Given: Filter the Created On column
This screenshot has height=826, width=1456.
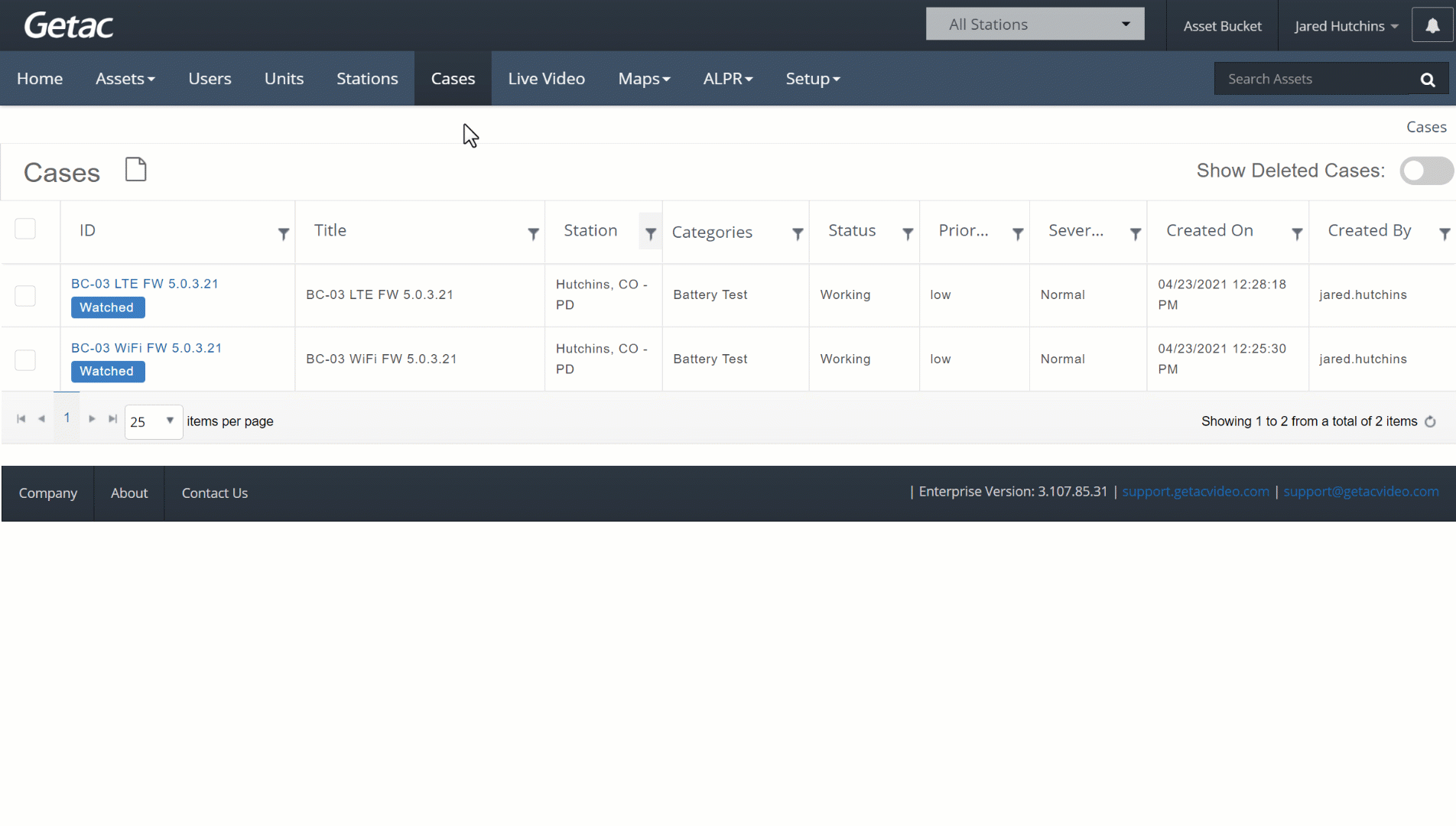Looking at the screenshot, I should [x=1297, y=234].
